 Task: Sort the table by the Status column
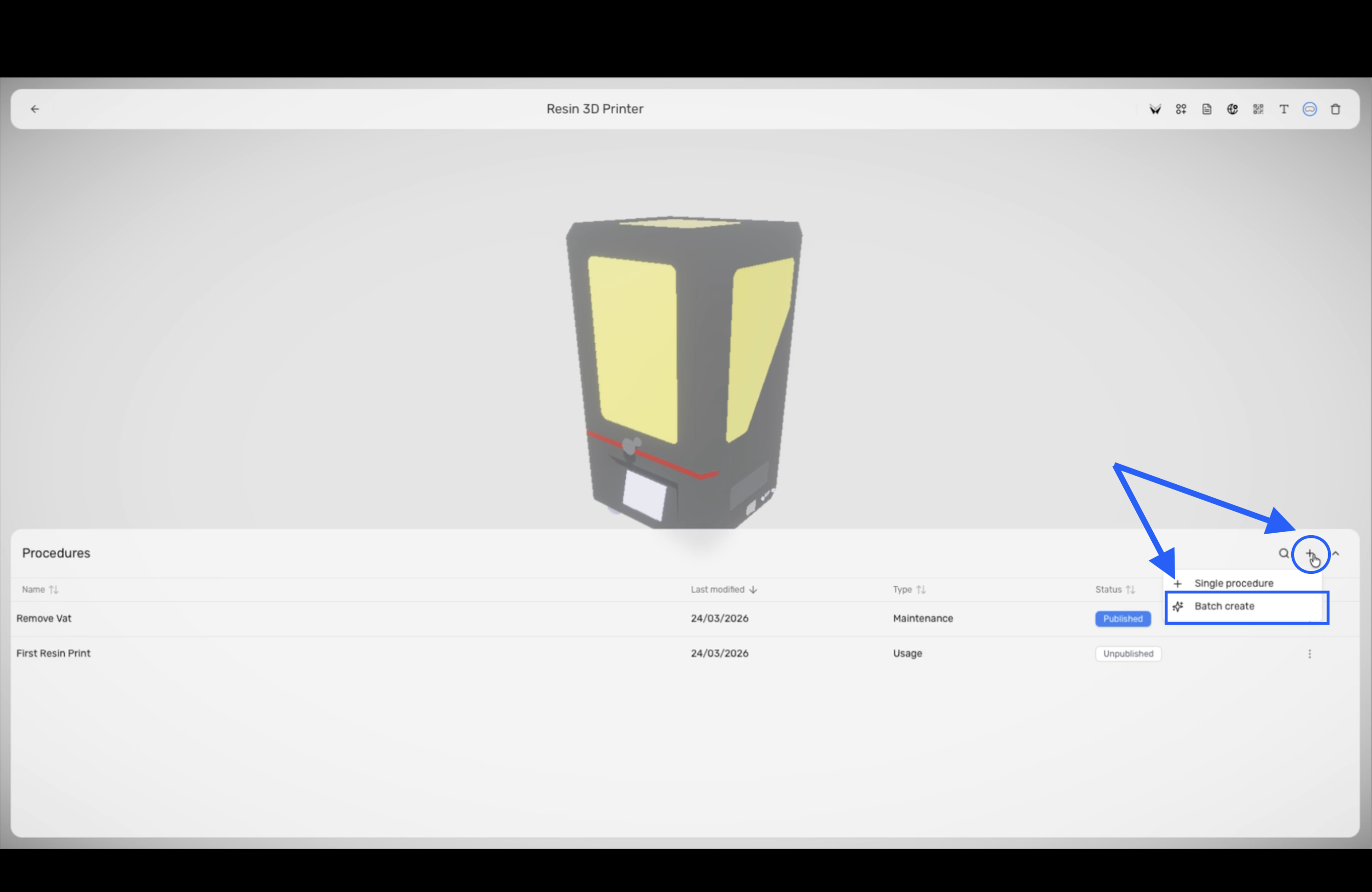click(1115, 590)
